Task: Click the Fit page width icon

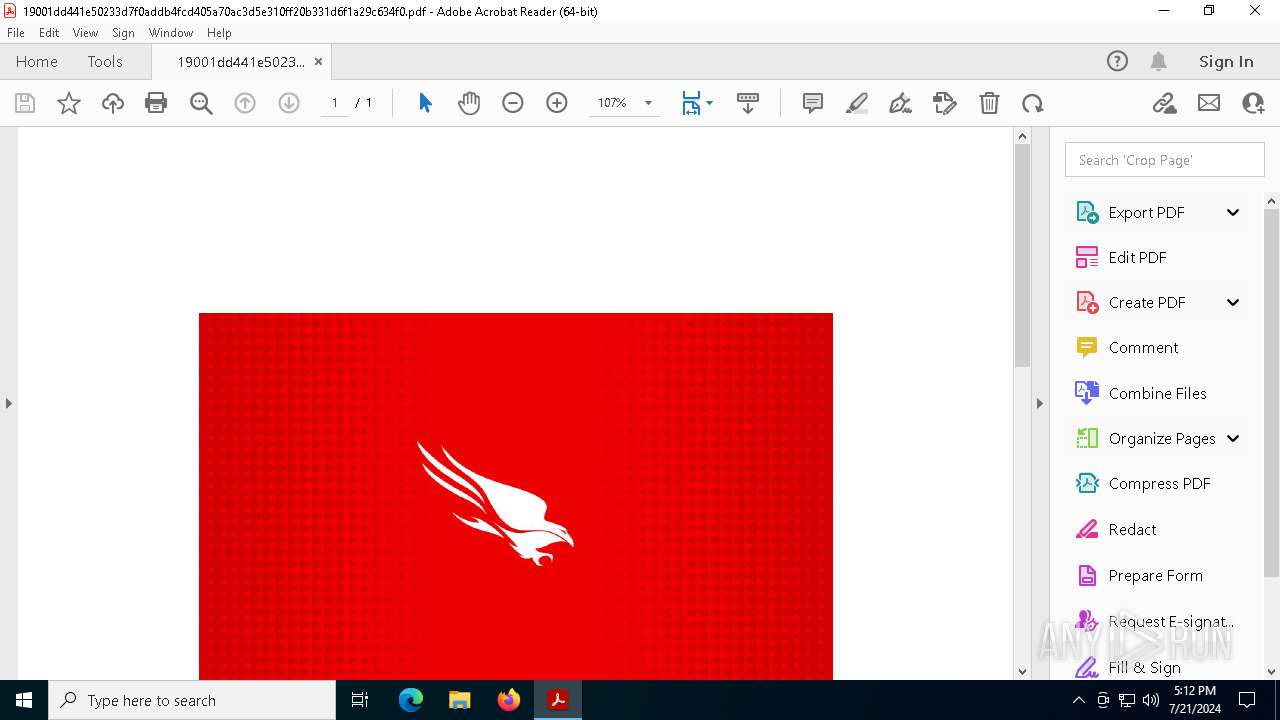Action: pyautogui.click(x=691, y=103)
